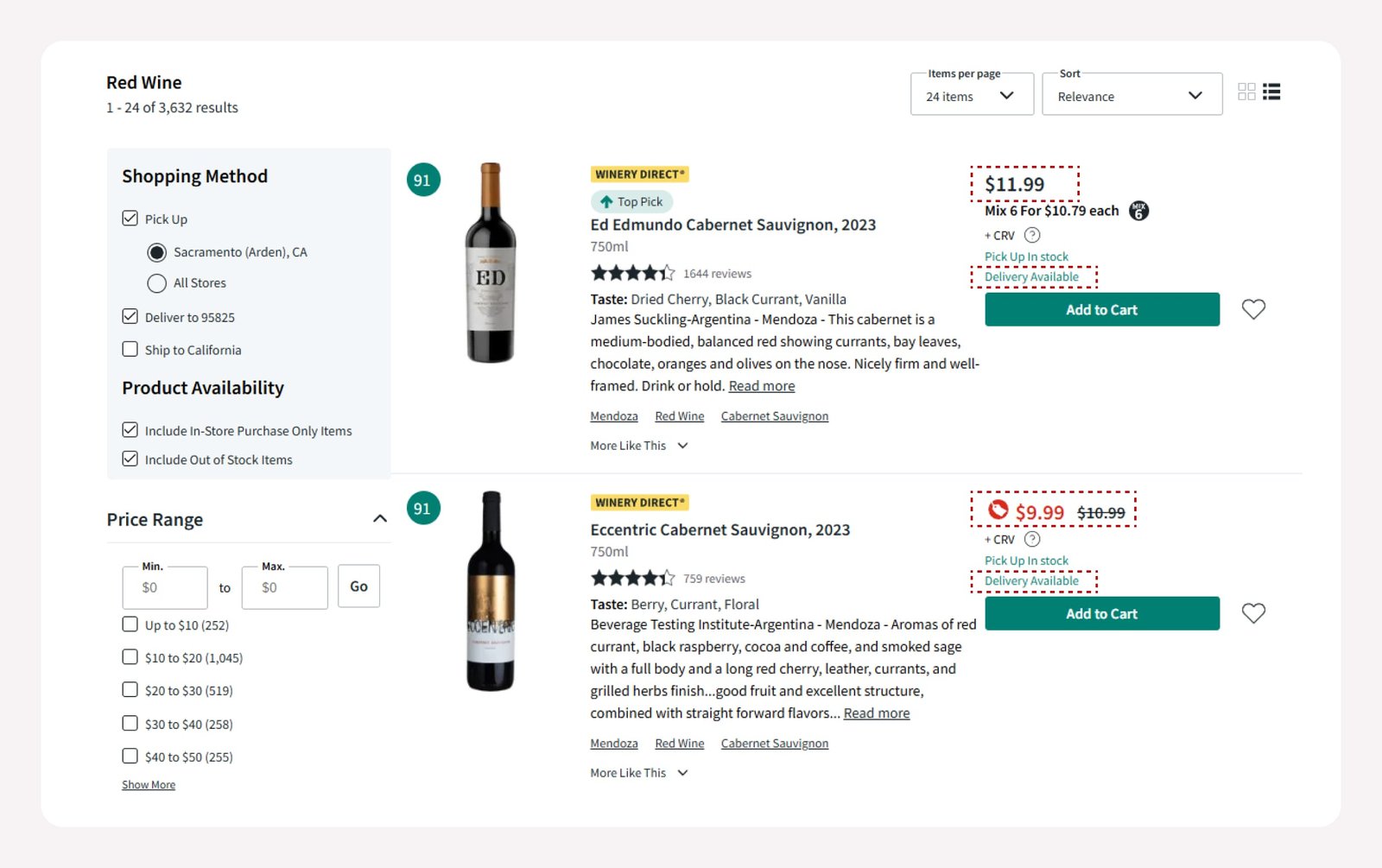Image resolution: width=1382 pixels, height=868 pixels.
Task: Click the Mix 6 badge icon
Action: point(1138,210)
